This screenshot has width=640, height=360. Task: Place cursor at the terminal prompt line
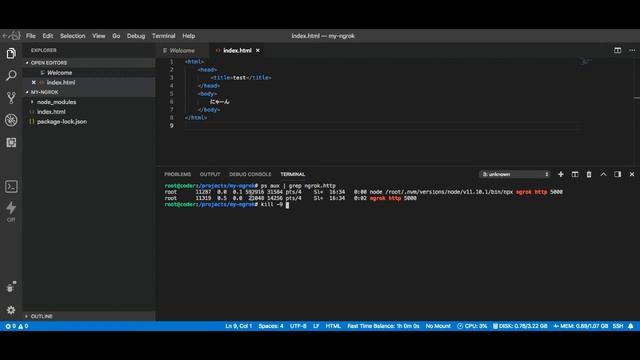287,204
